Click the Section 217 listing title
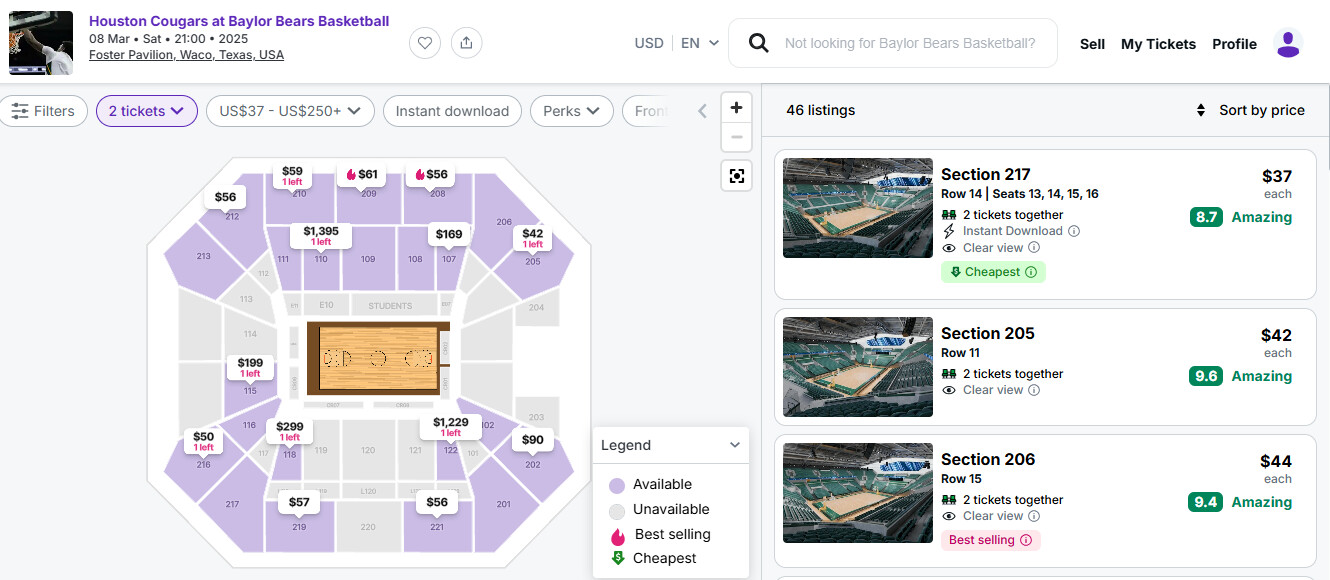Image resolution: width=1330 pixels, height=580 pixels. point(986,174)
